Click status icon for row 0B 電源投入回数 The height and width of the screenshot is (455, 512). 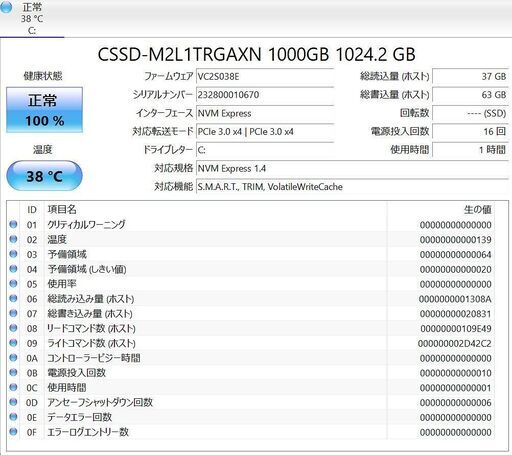pos(13,372)
